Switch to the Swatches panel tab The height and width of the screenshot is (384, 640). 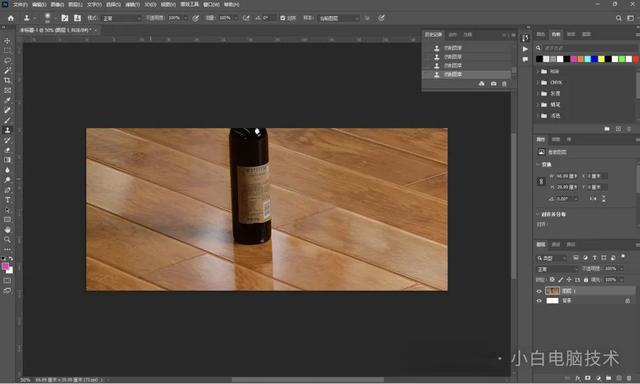tap(556, 34)
